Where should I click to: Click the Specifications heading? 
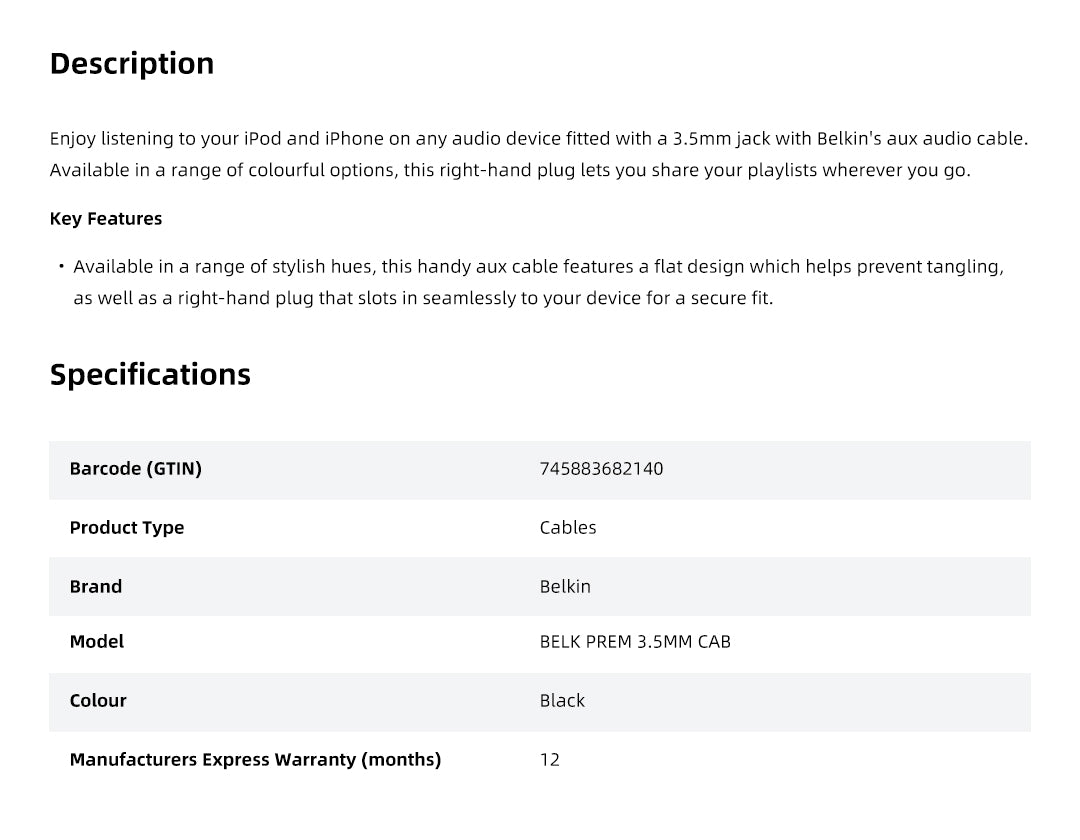click(150, 375)
